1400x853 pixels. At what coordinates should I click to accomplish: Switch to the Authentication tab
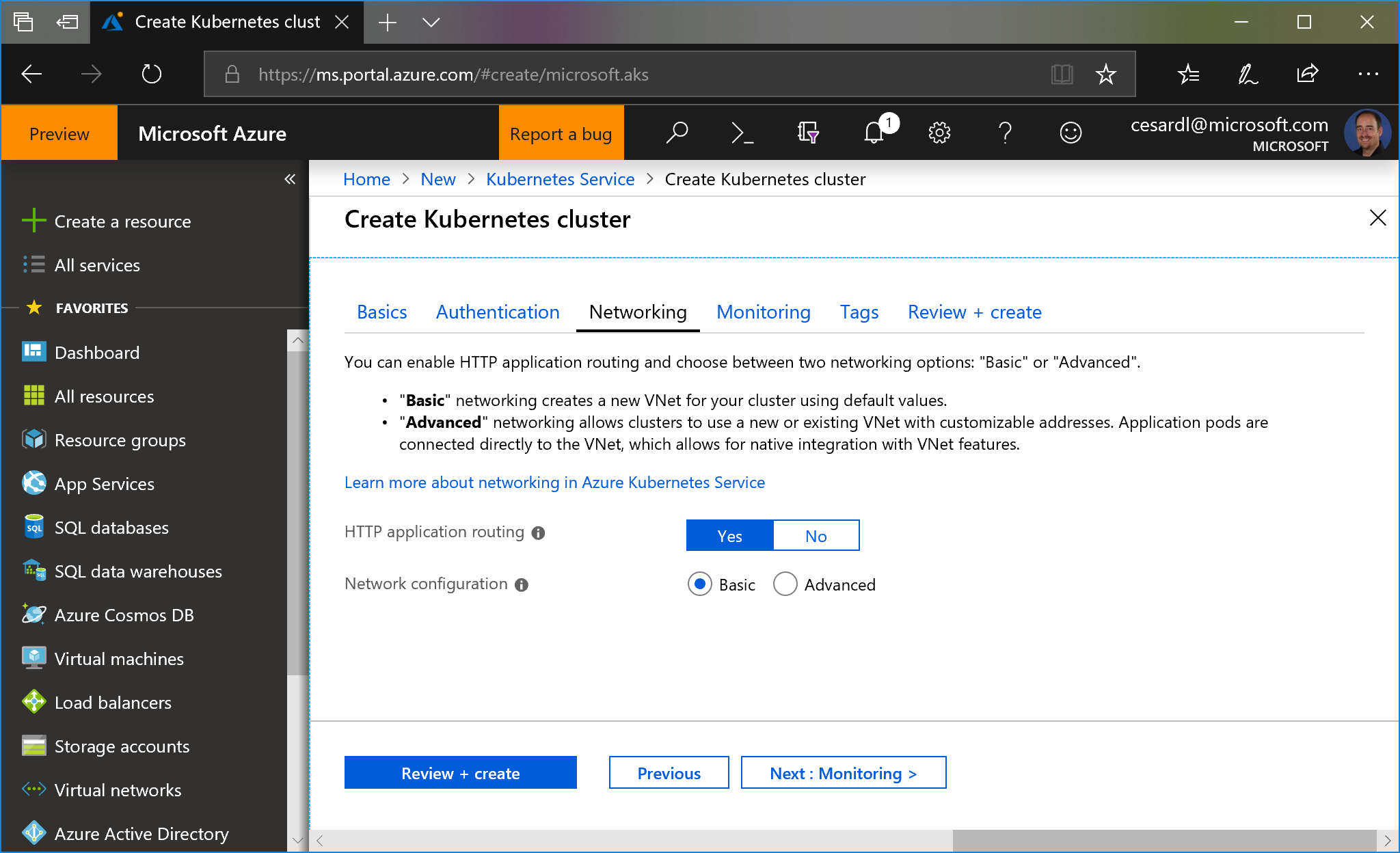point(498,312)
